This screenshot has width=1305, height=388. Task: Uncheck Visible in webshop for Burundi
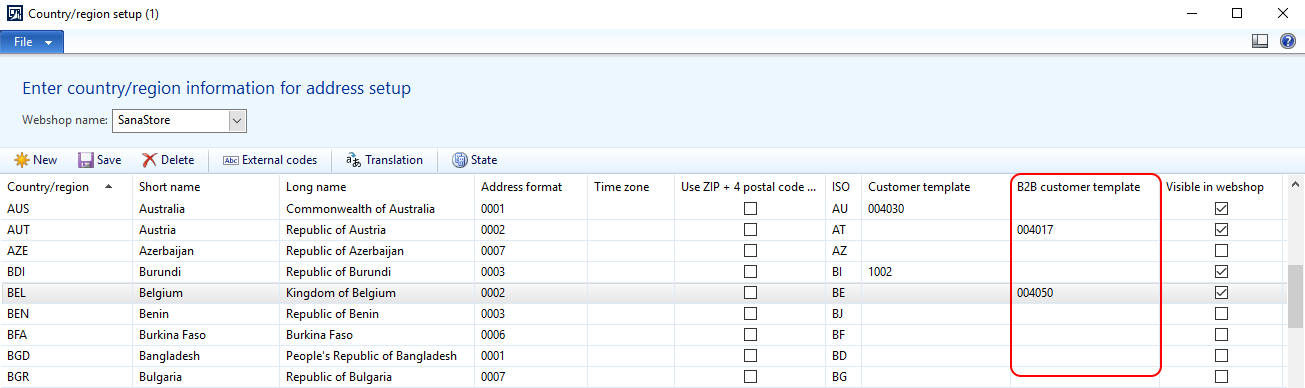point(1221,272)
